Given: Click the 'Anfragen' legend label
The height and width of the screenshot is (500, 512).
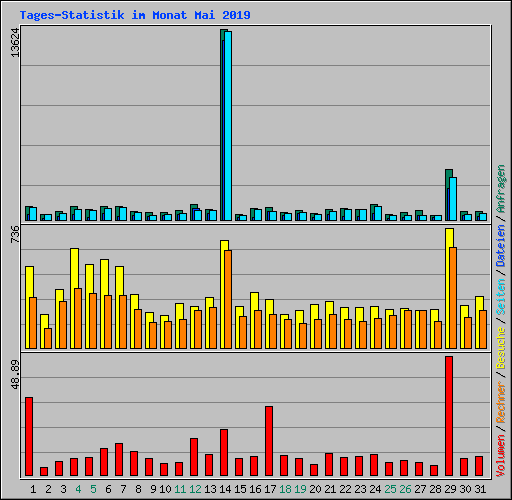Looking at the screenshot, I should 501,189.
